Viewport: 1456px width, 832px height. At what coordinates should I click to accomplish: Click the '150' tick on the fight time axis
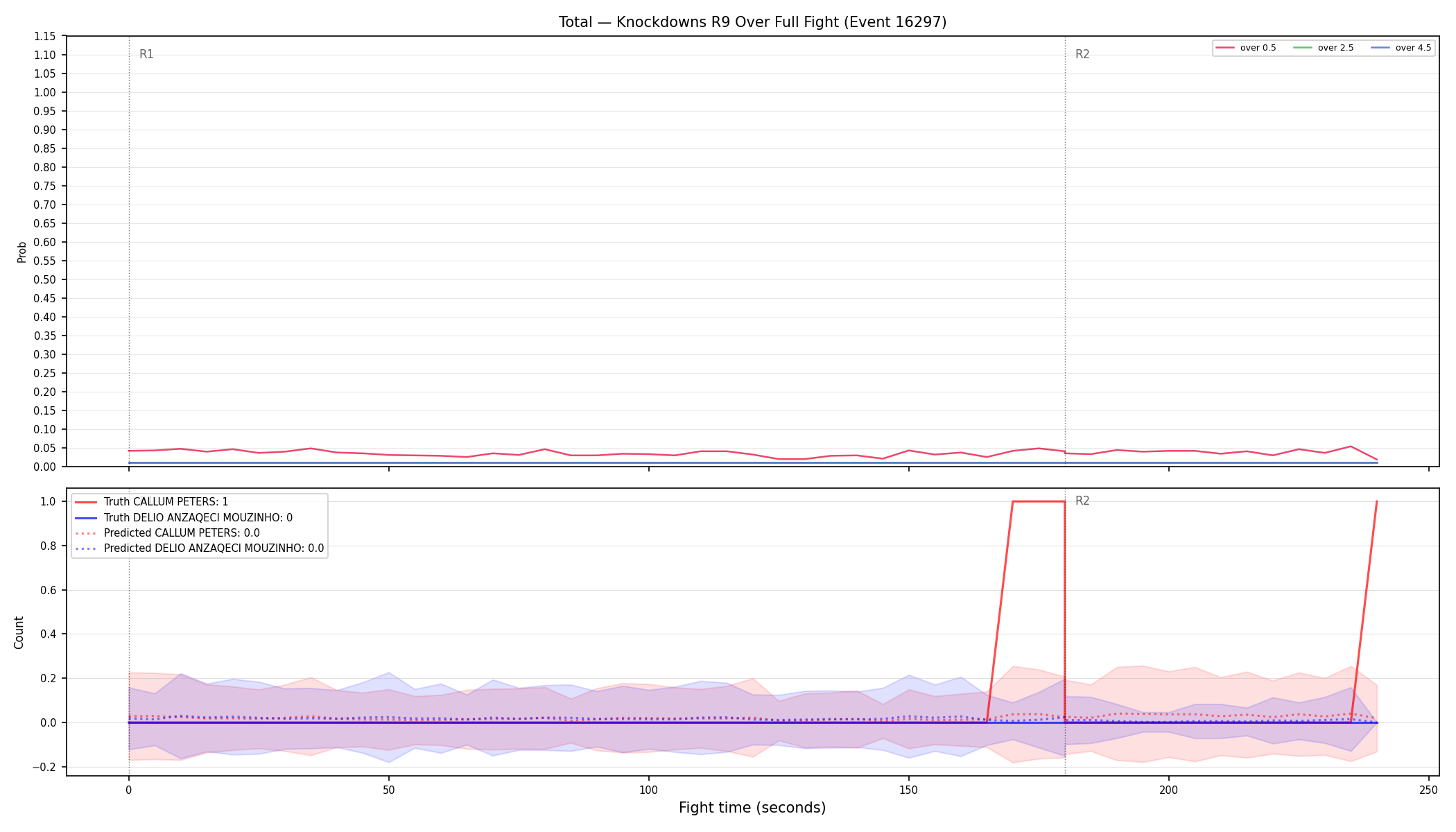point(909,789)
